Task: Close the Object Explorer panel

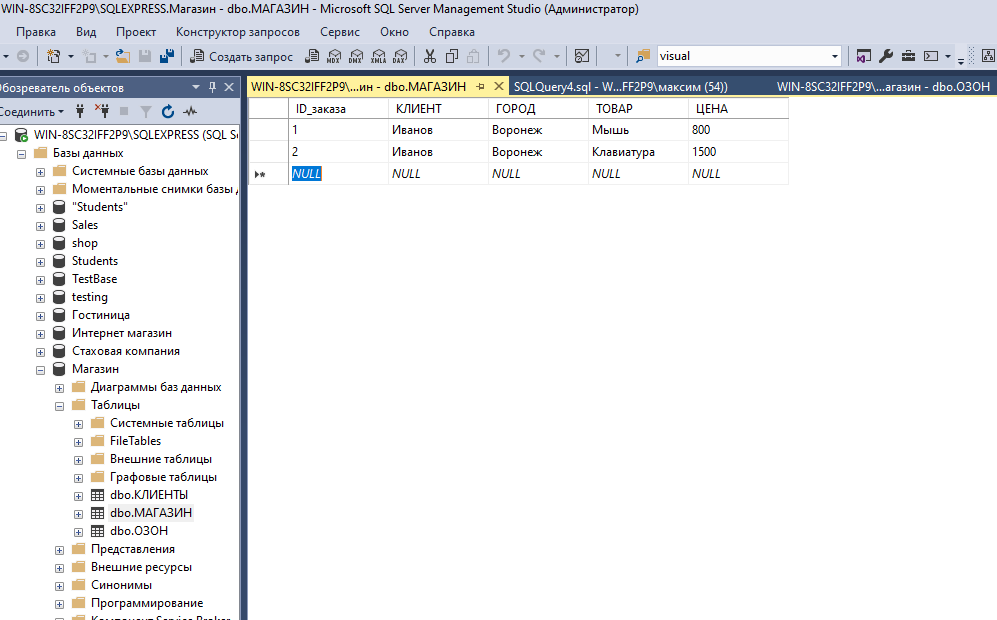Action: point(229,87)
